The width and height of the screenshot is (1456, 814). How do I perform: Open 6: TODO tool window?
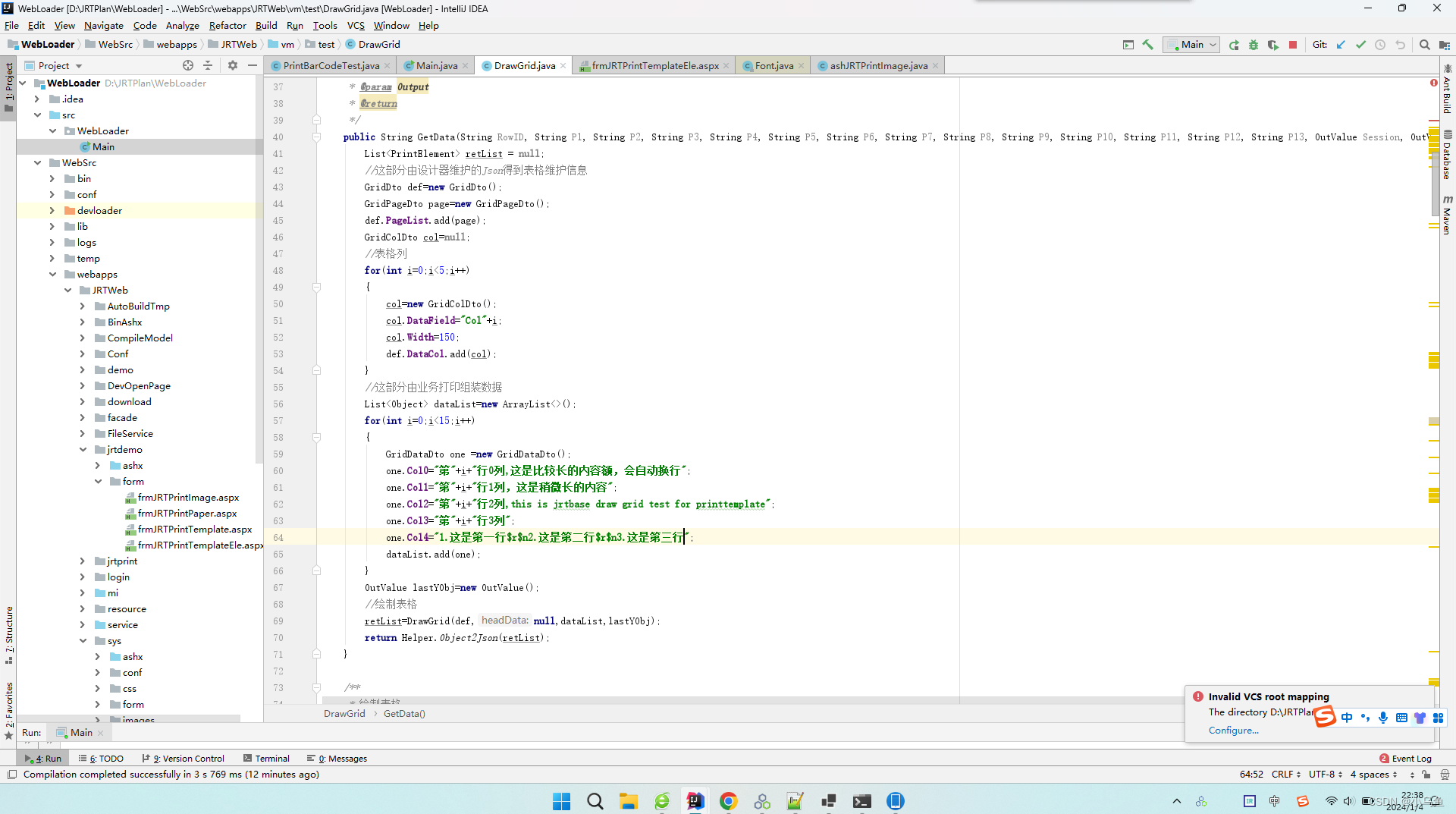(101, 759)
